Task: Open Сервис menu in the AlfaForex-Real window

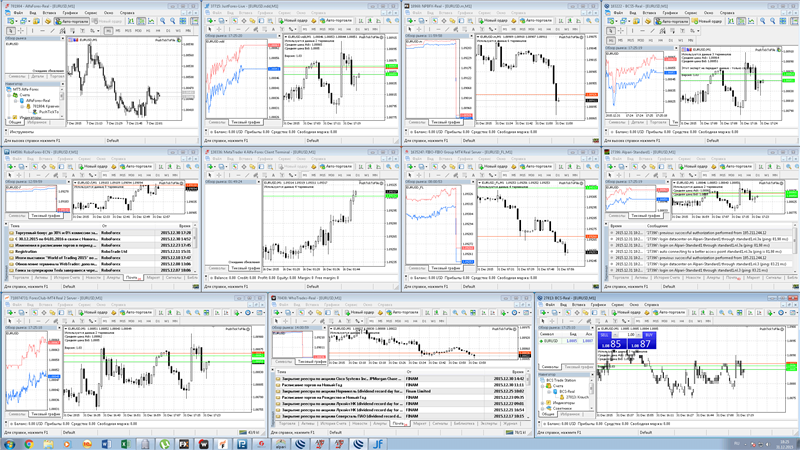Action: tap(91, 12)
